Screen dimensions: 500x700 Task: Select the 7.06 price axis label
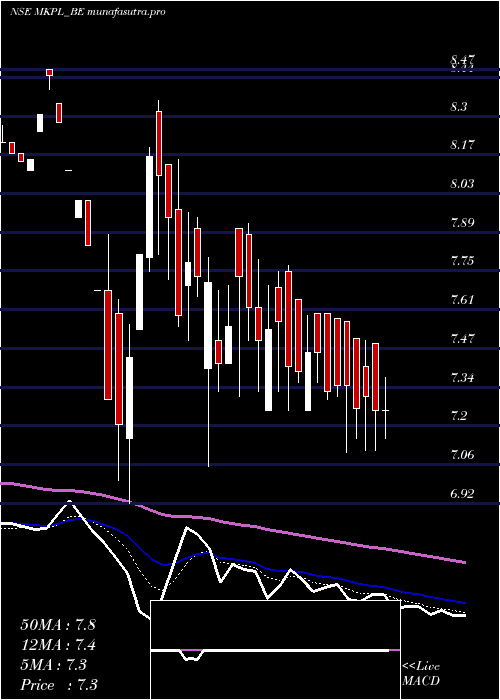[x=463, y=455]
